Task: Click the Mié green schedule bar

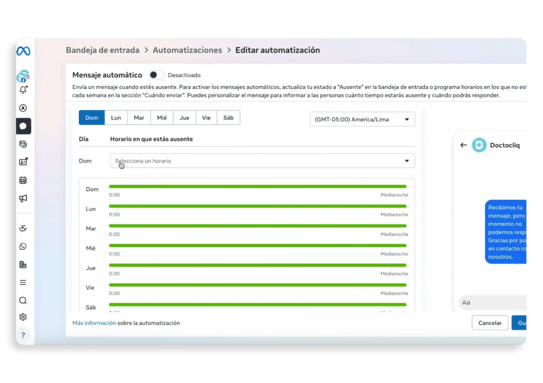Action: tap(258, 246)
